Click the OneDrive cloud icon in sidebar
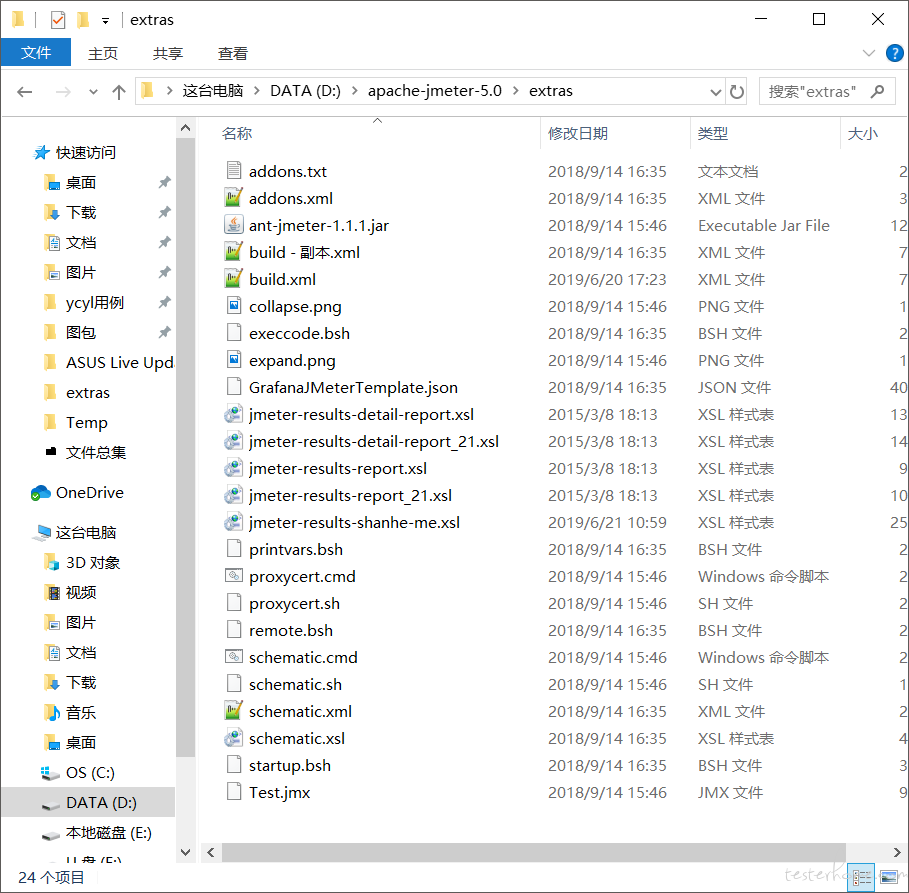Viewport: 909px width, 893px height. coord(41,493)
